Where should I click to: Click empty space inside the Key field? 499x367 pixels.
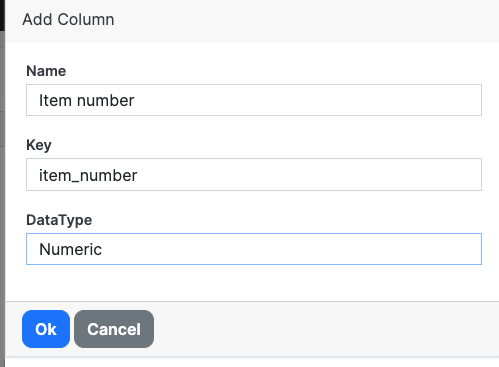pos(307,175)
